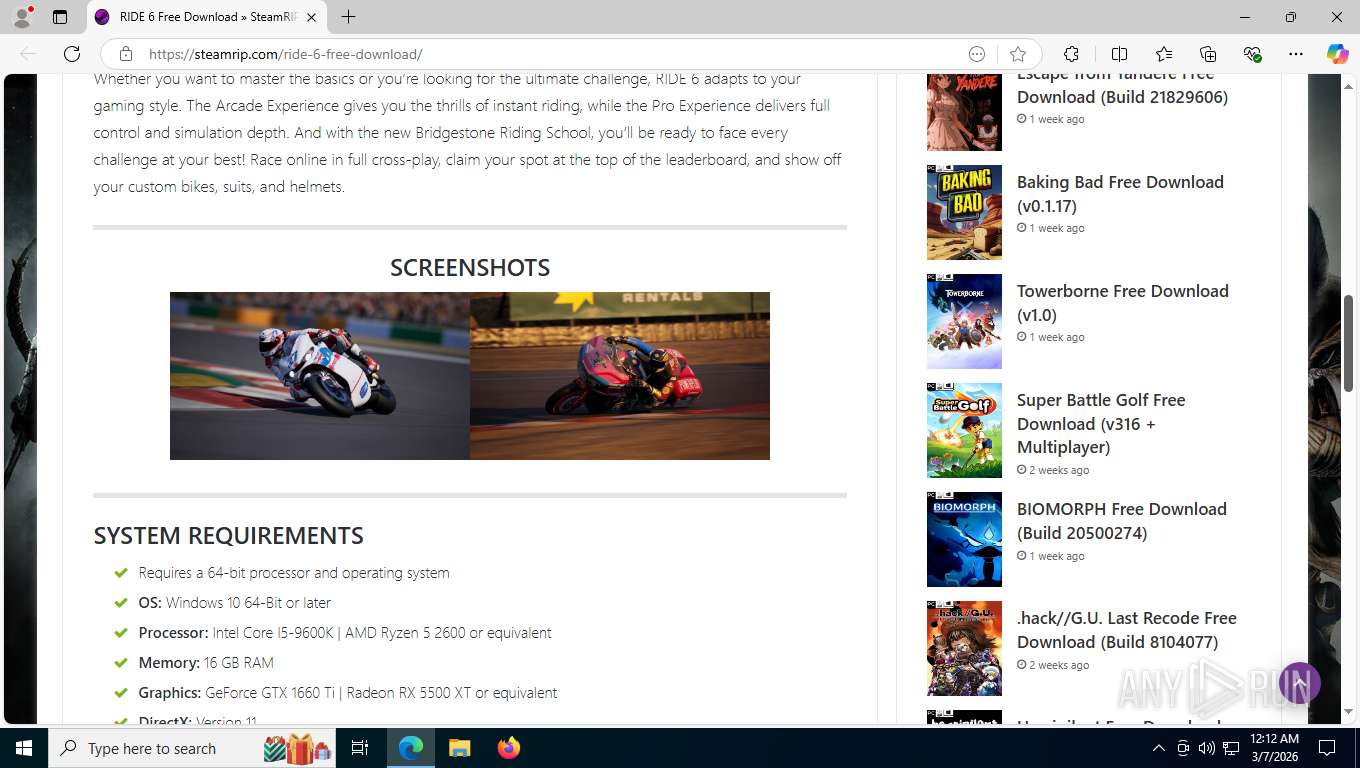Click 'Requires a 64-bit processor' line

[294, 573]
